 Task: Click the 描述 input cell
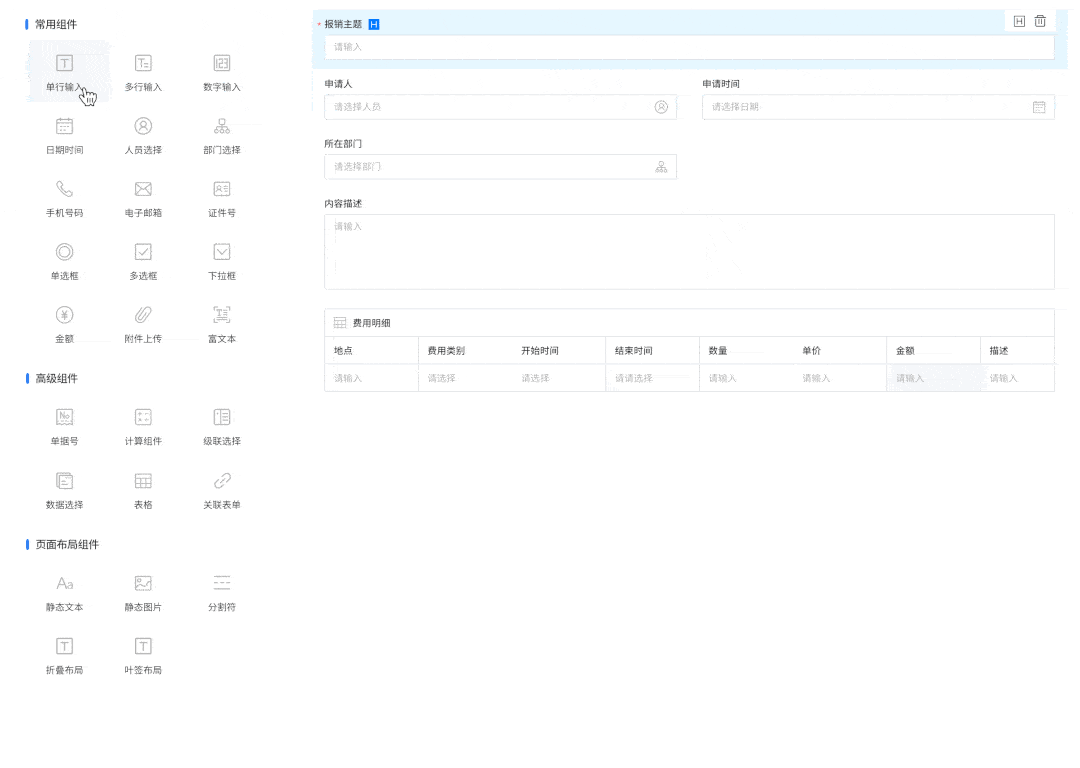[x=1017, y=378]
